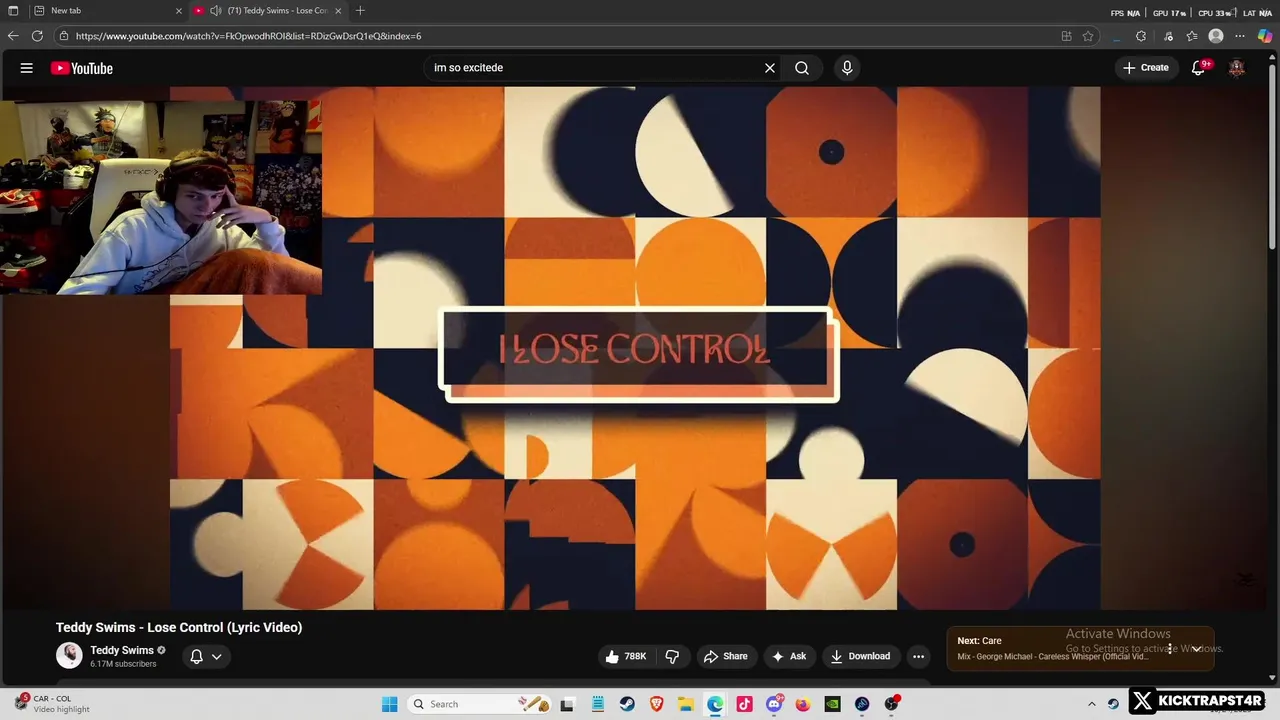Reload the YouTube page
This screenshot has width=1280, height=720.
pos(37,36)
